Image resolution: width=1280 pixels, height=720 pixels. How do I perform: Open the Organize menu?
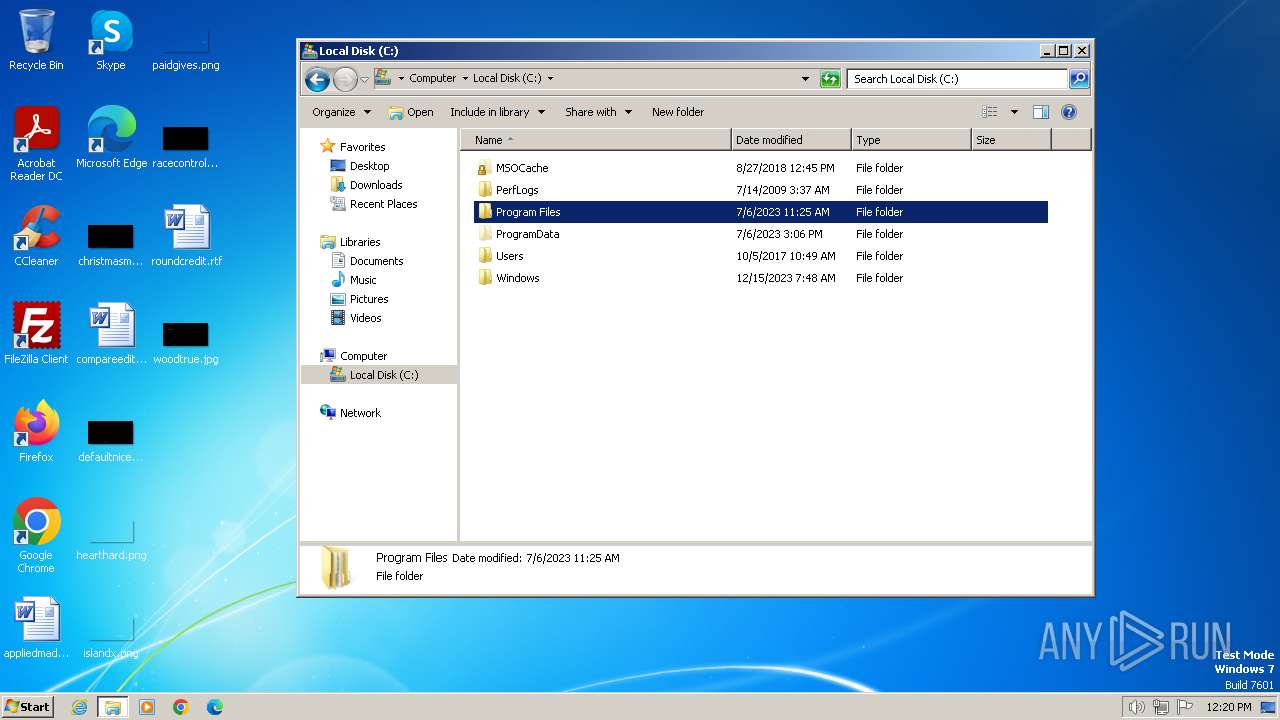341,112
